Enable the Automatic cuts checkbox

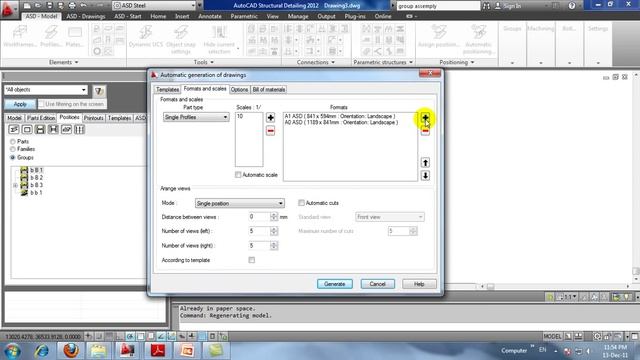tap(301, 203)
